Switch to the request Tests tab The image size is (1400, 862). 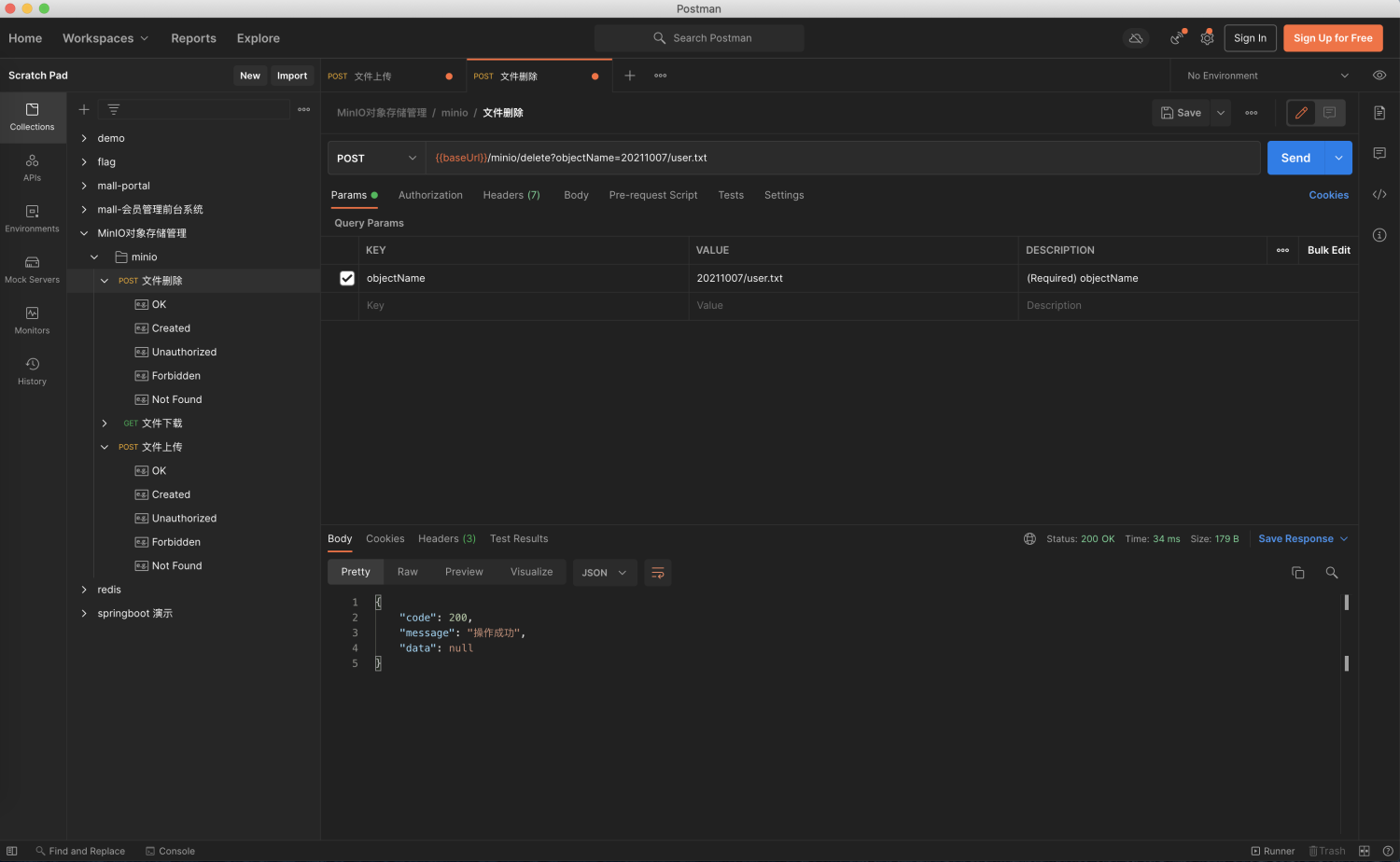point(731,195)
